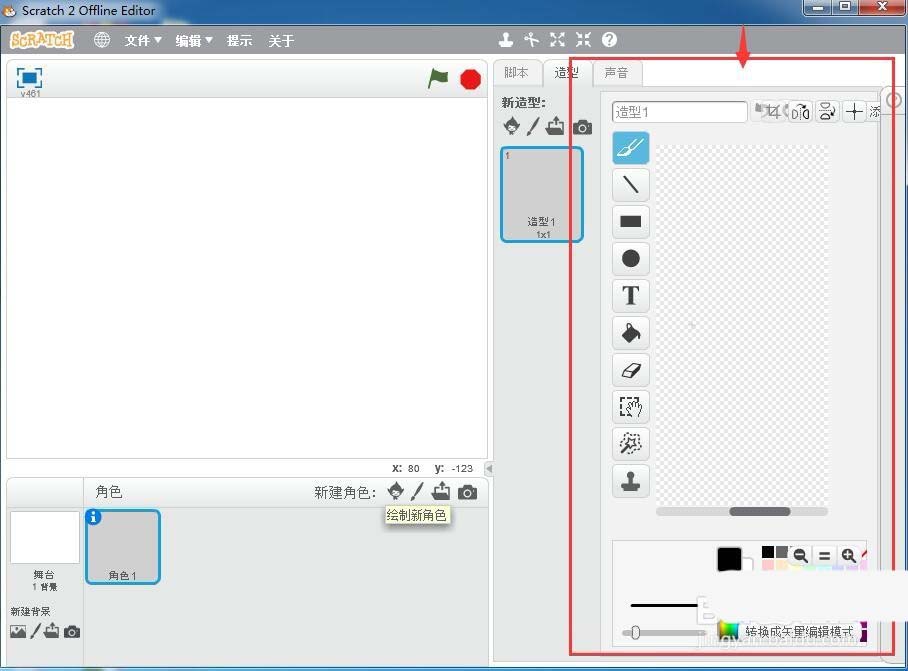Pick the Shrink sprite tool in the top toolbar
The image size is (908, 671).
coord(583,39)
